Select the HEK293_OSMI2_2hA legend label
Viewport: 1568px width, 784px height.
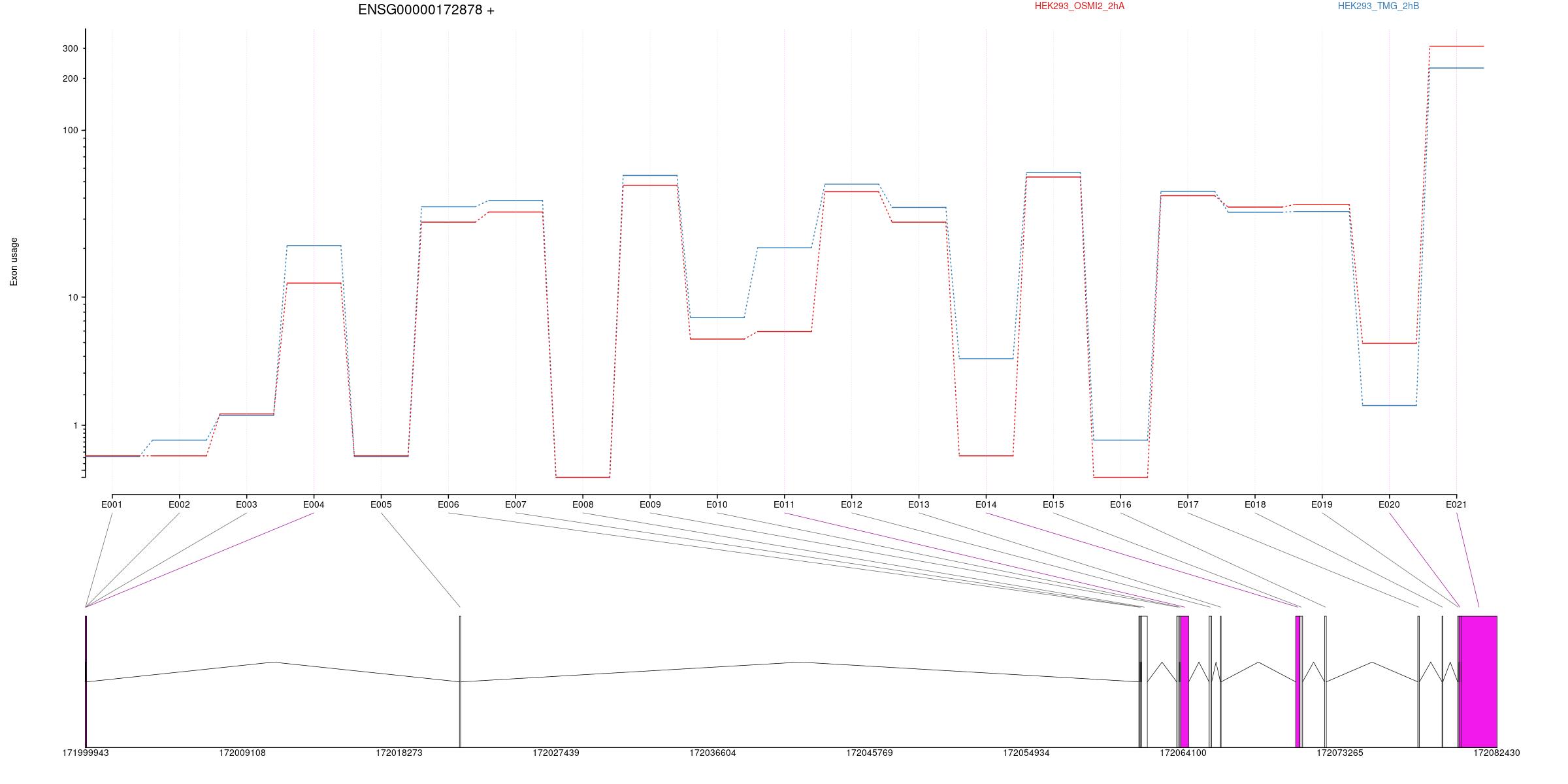tap(1079, 6)
